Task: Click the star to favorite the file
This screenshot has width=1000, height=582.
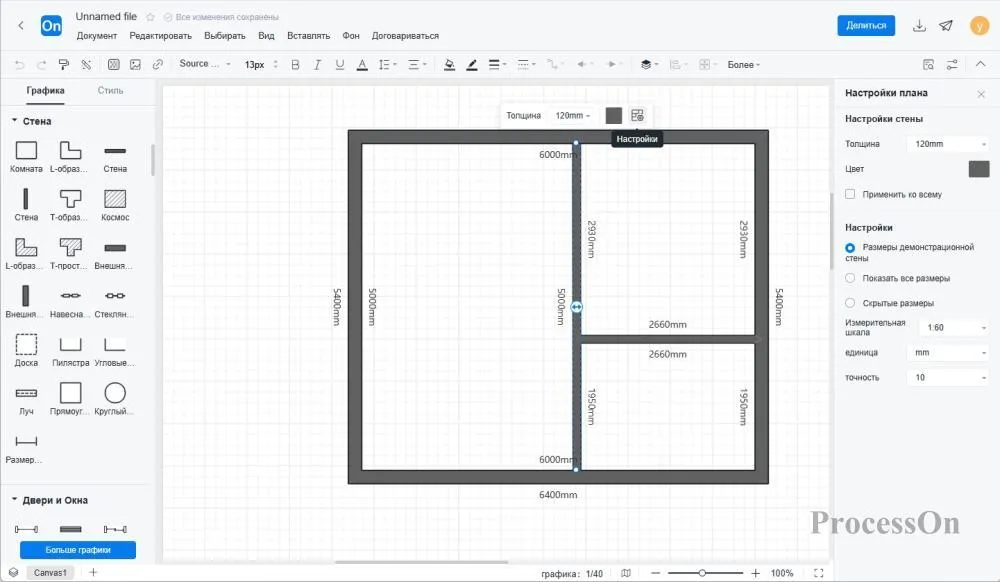Action: pos(151,17)
